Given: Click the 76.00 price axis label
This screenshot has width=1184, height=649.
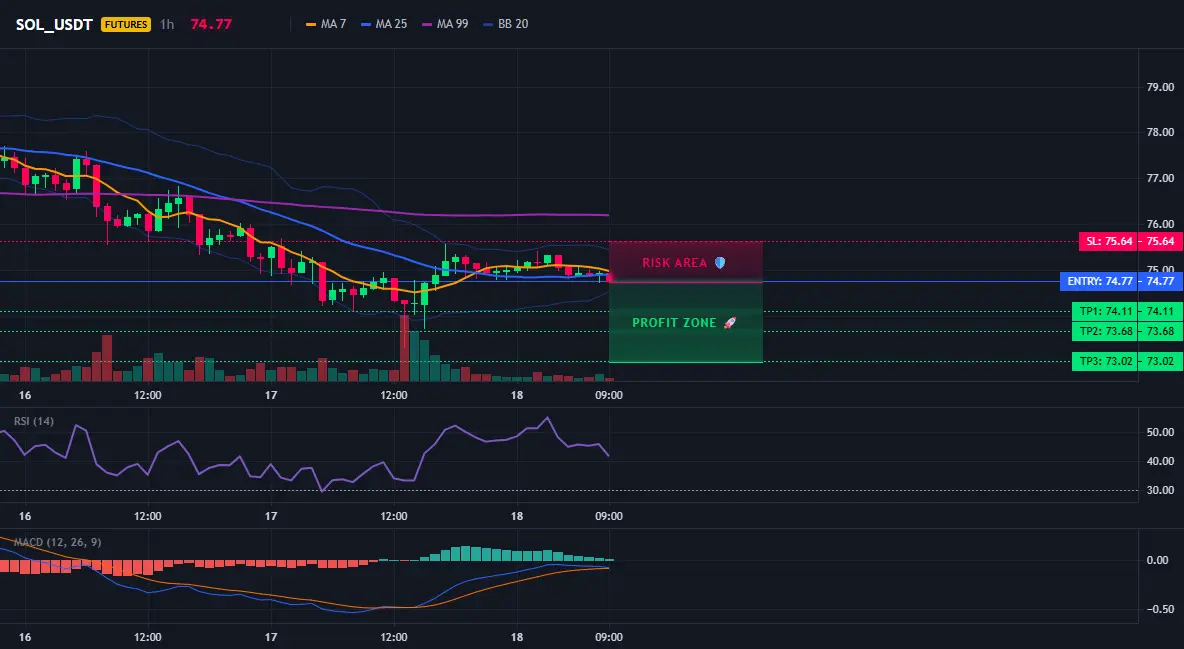Looking at the screenshot, I should pos(1160,224).
